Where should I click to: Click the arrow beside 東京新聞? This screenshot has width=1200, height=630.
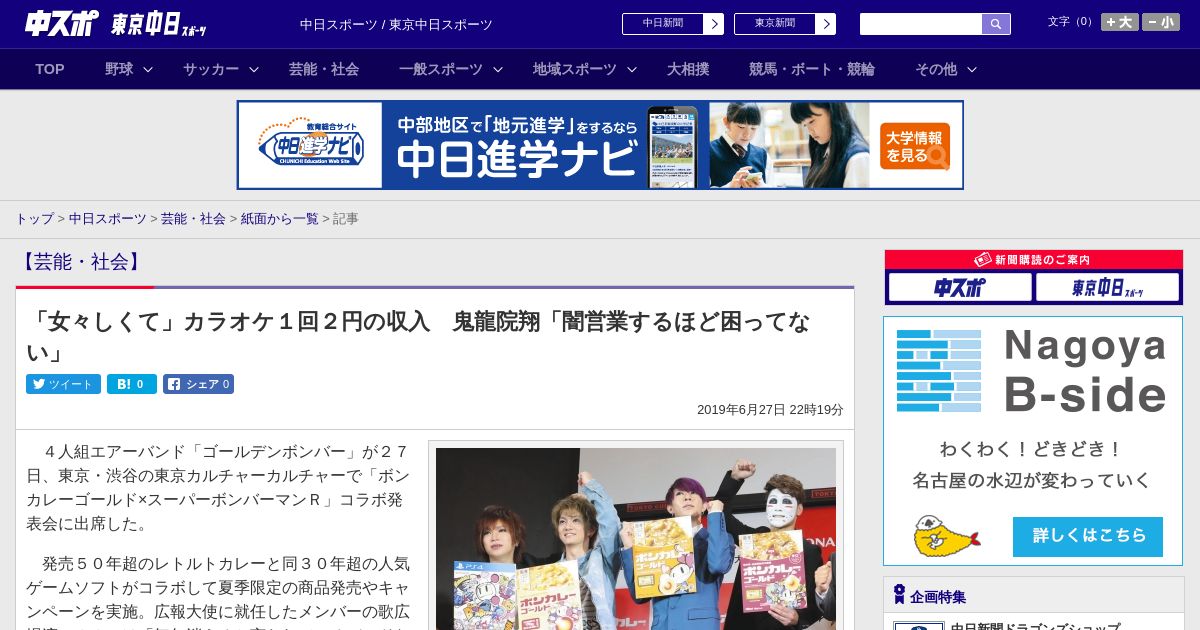[x=826, y=24]
